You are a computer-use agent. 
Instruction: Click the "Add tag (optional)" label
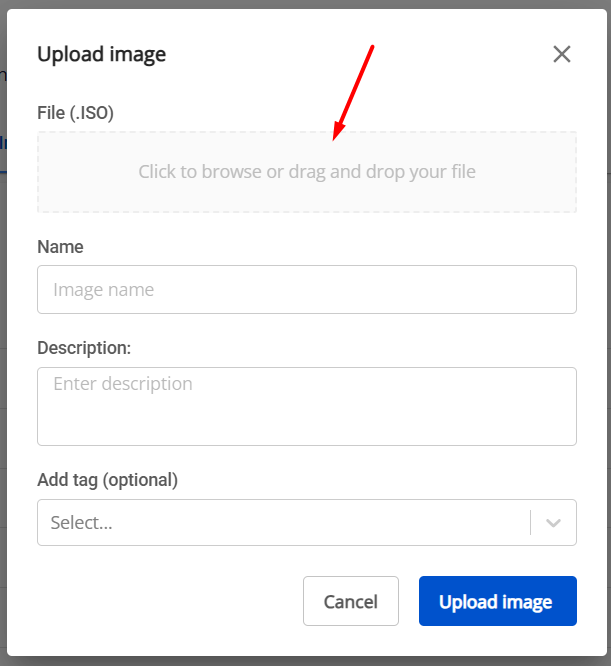(x=107, y=480)
